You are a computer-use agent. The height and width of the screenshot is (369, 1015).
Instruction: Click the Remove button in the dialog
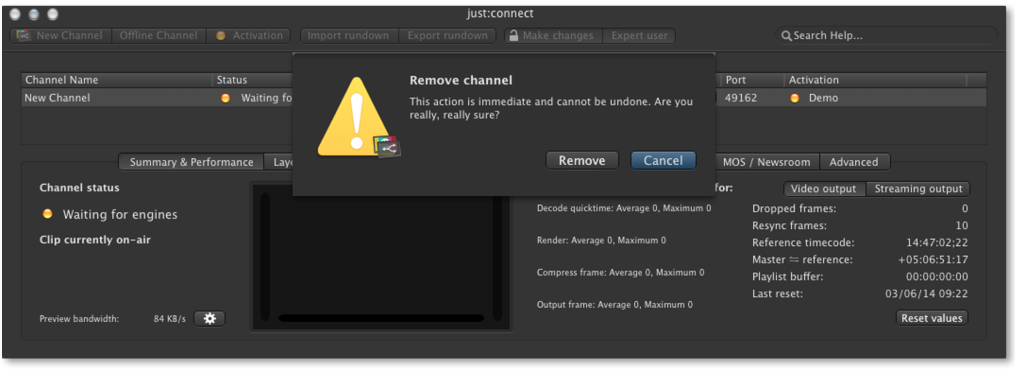582,161
